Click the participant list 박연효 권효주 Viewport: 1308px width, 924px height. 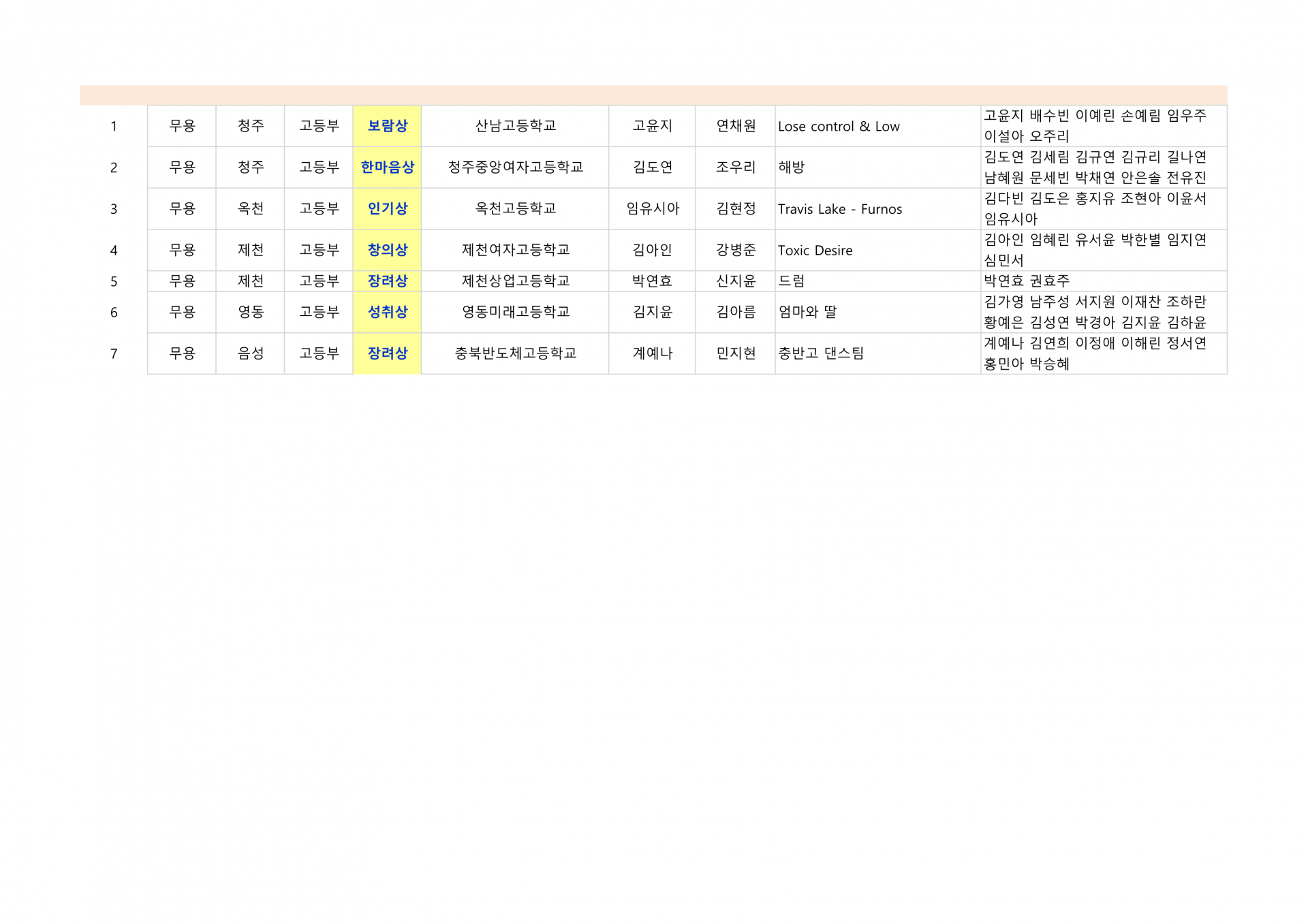pyautogui.click(x=1027, y=281)
